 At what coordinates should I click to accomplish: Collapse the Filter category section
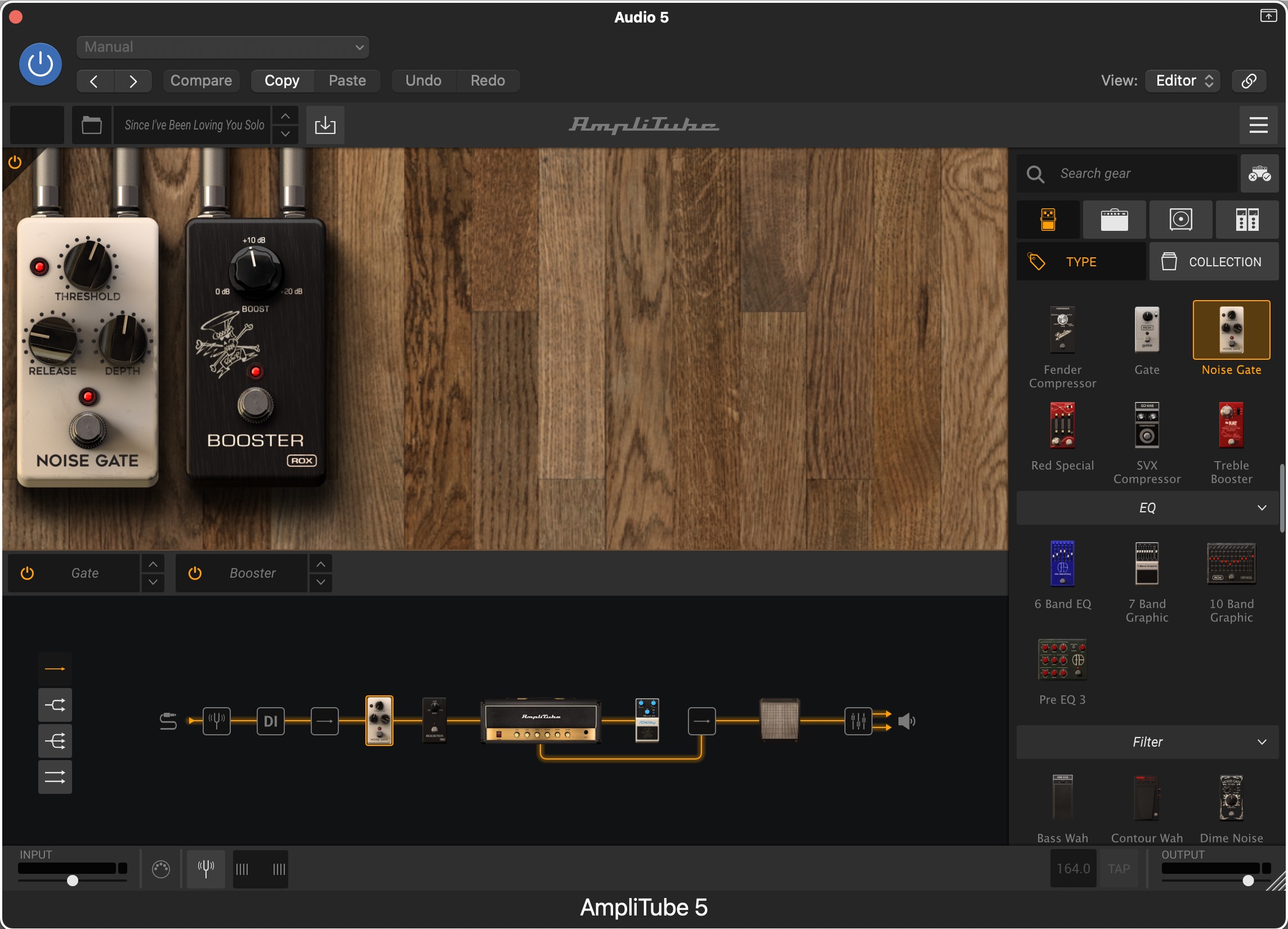(x=1147, y=742)
